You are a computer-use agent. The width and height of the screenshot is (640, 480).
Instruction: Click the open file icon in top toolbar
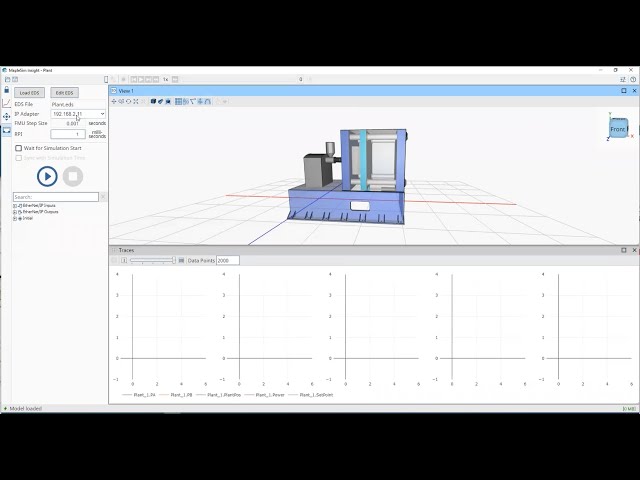(7, 79)
